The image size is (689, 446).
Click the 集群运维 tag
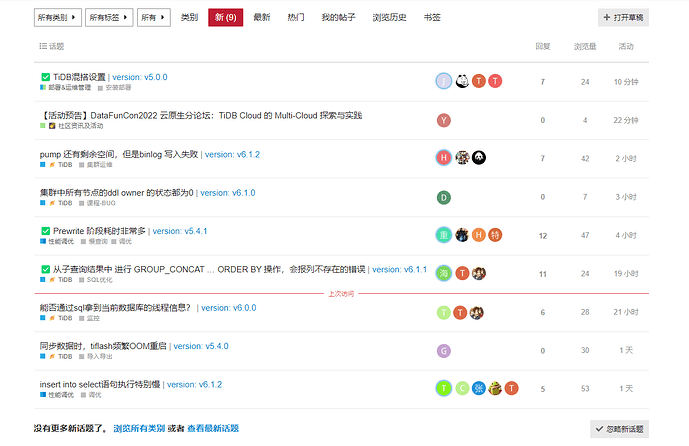click(x=96, y=165)
